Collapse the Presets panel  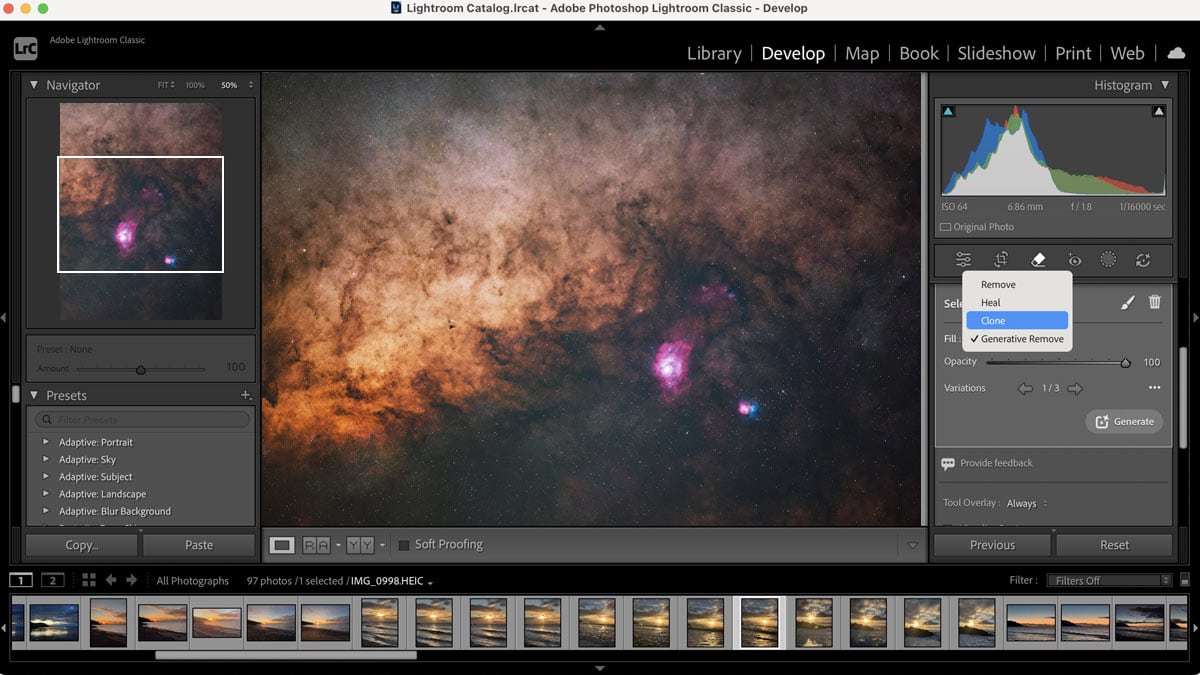(x=34, y=396)
